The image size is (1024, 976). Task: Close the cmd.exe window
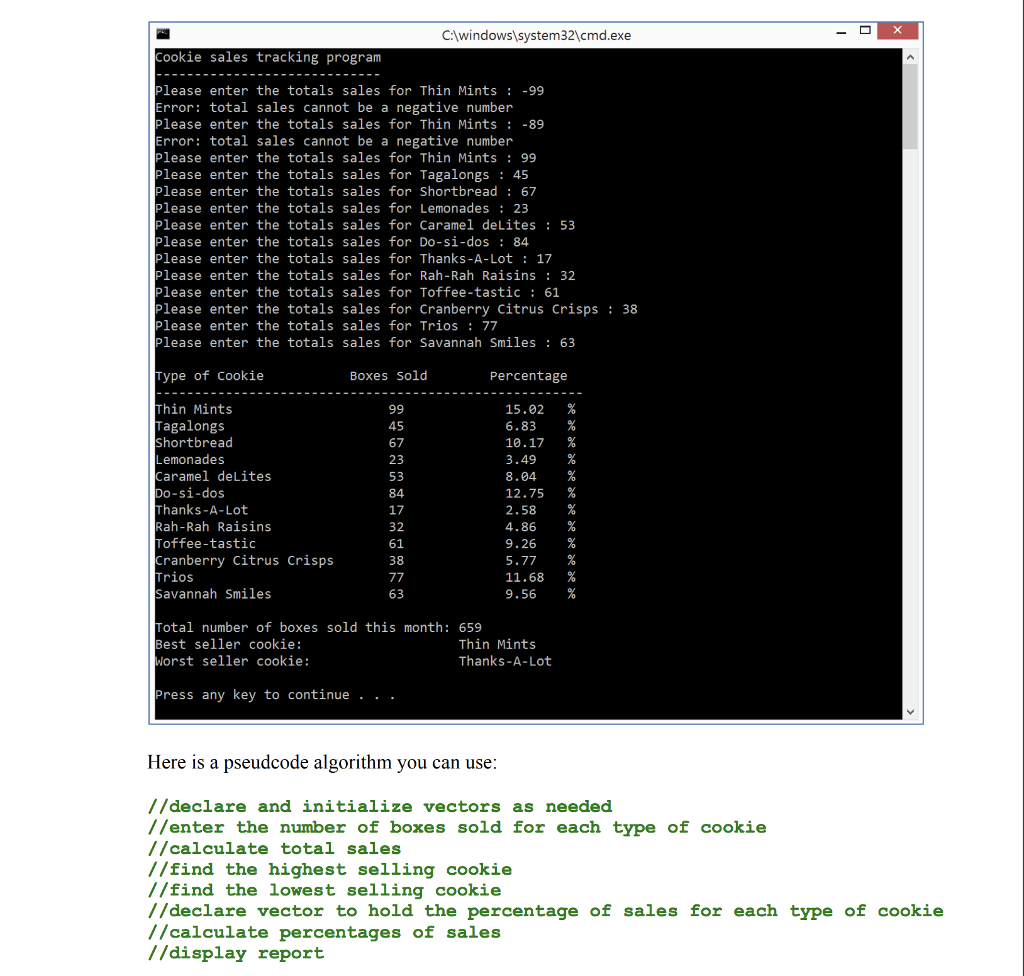click(x=897, y=31)
